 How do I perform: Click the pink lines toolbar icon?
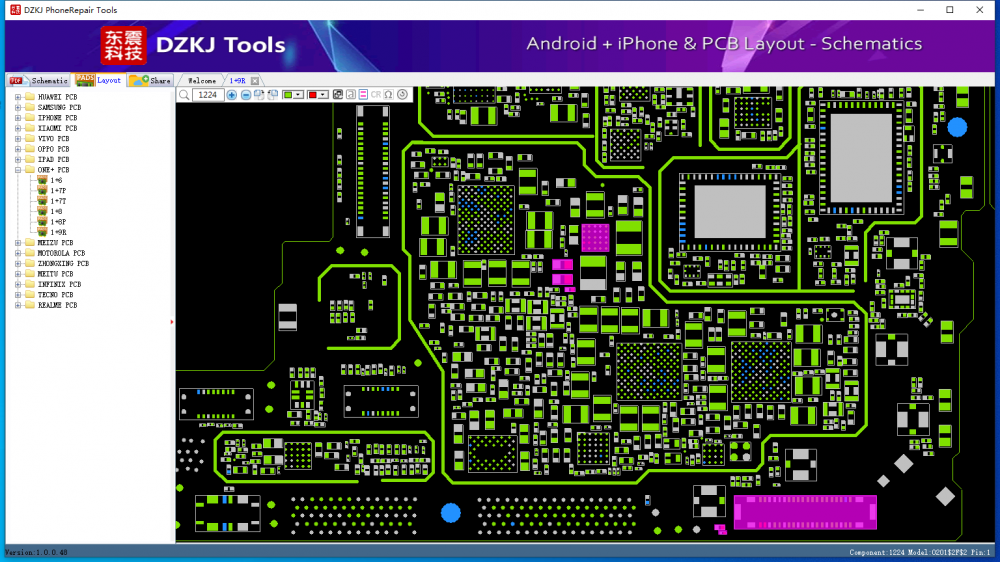coord(363,95)
